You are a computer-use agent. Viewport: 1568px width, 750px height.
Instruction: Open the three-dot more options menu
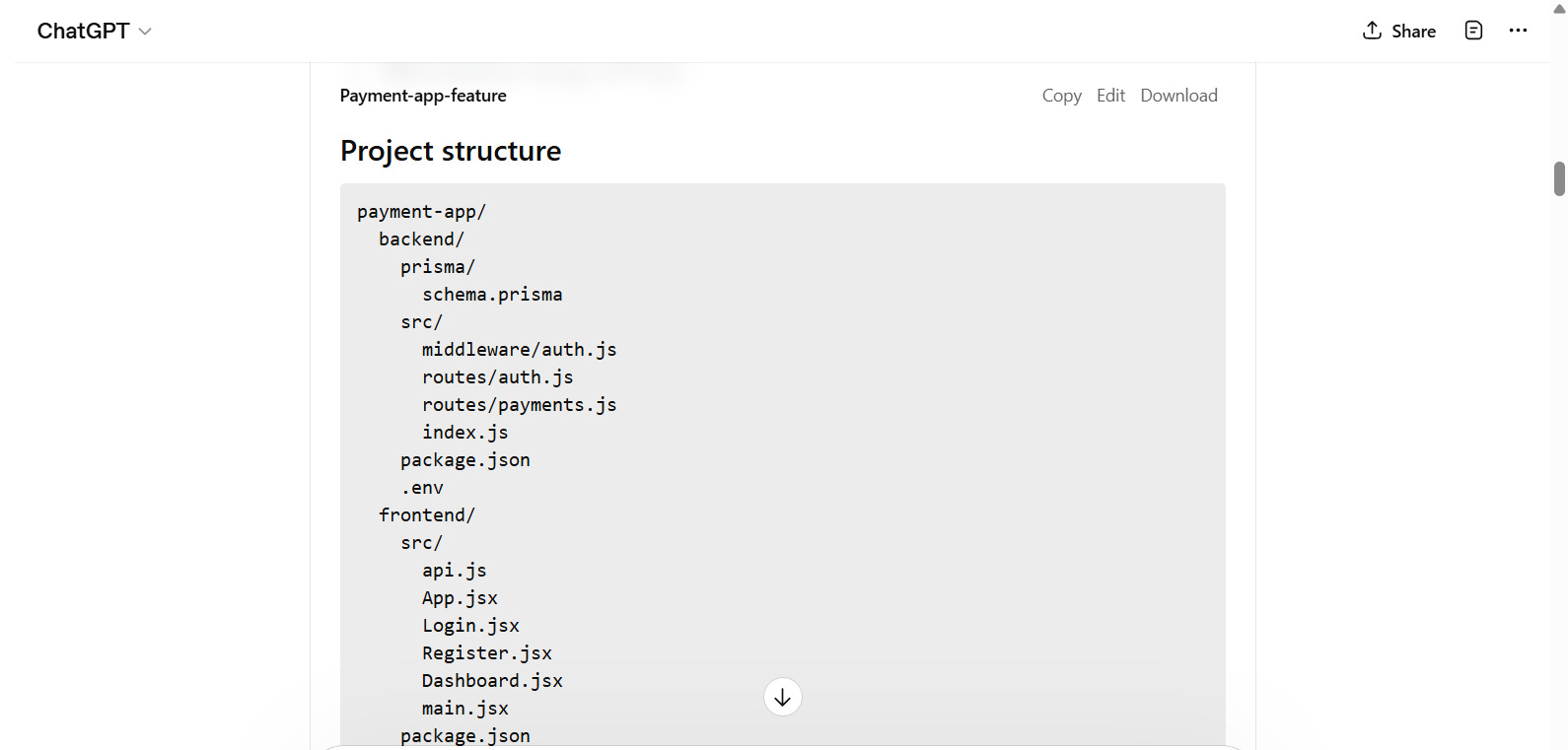1518,31
